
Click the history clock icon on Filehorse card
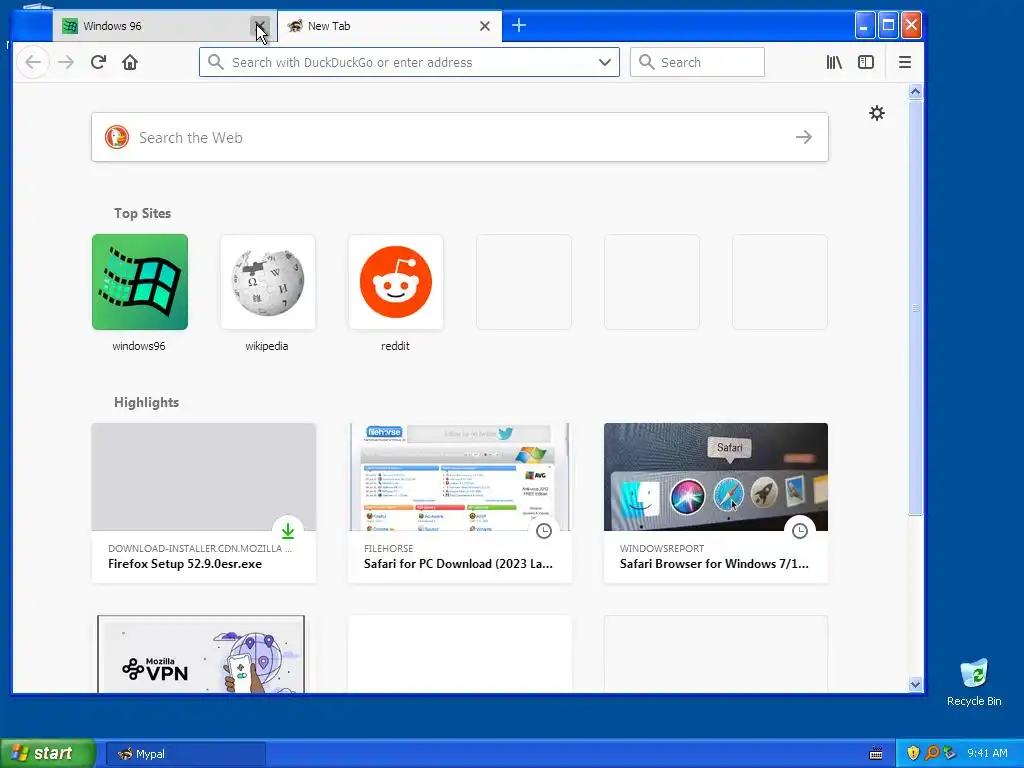pyautogui.click(x=544, y=531)
